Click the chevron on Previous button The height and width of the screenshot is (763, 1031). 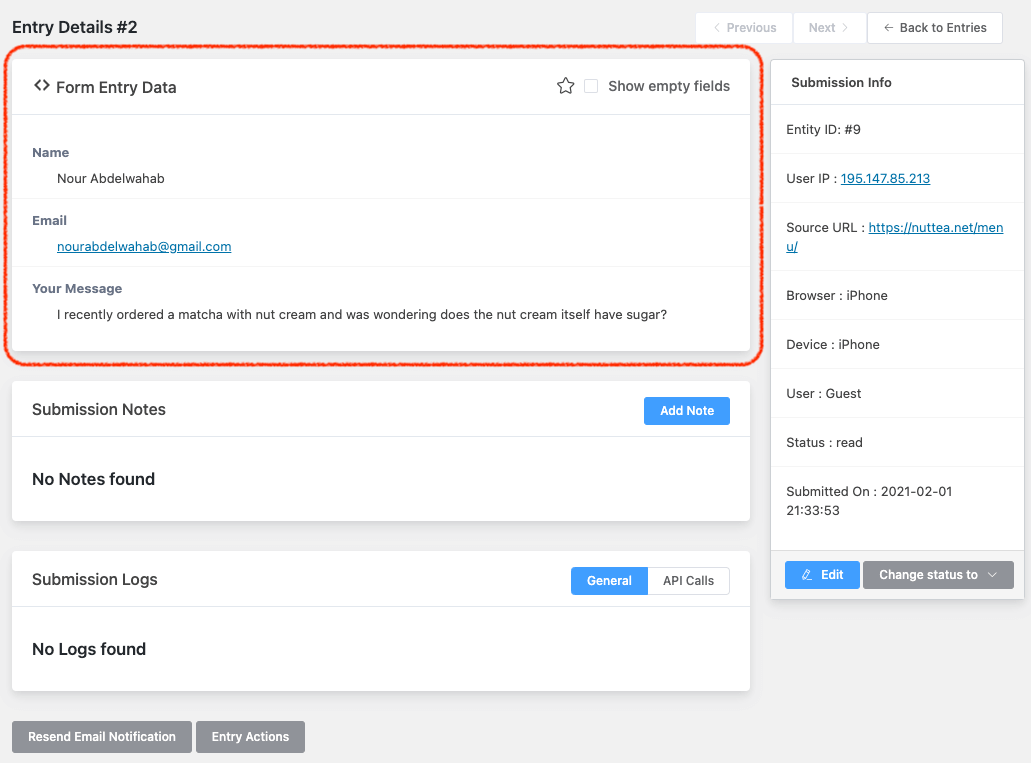click(716, 28)
